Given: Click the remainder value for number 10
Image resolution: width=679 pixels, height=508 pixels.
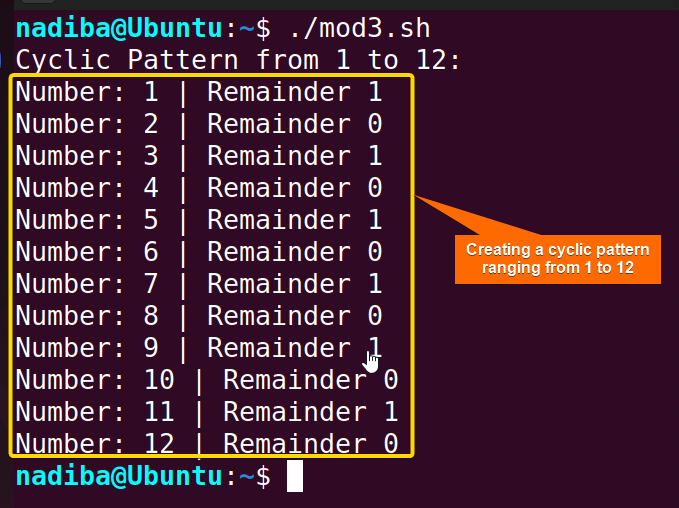Looking at the screenshot, I should [391, 380].
